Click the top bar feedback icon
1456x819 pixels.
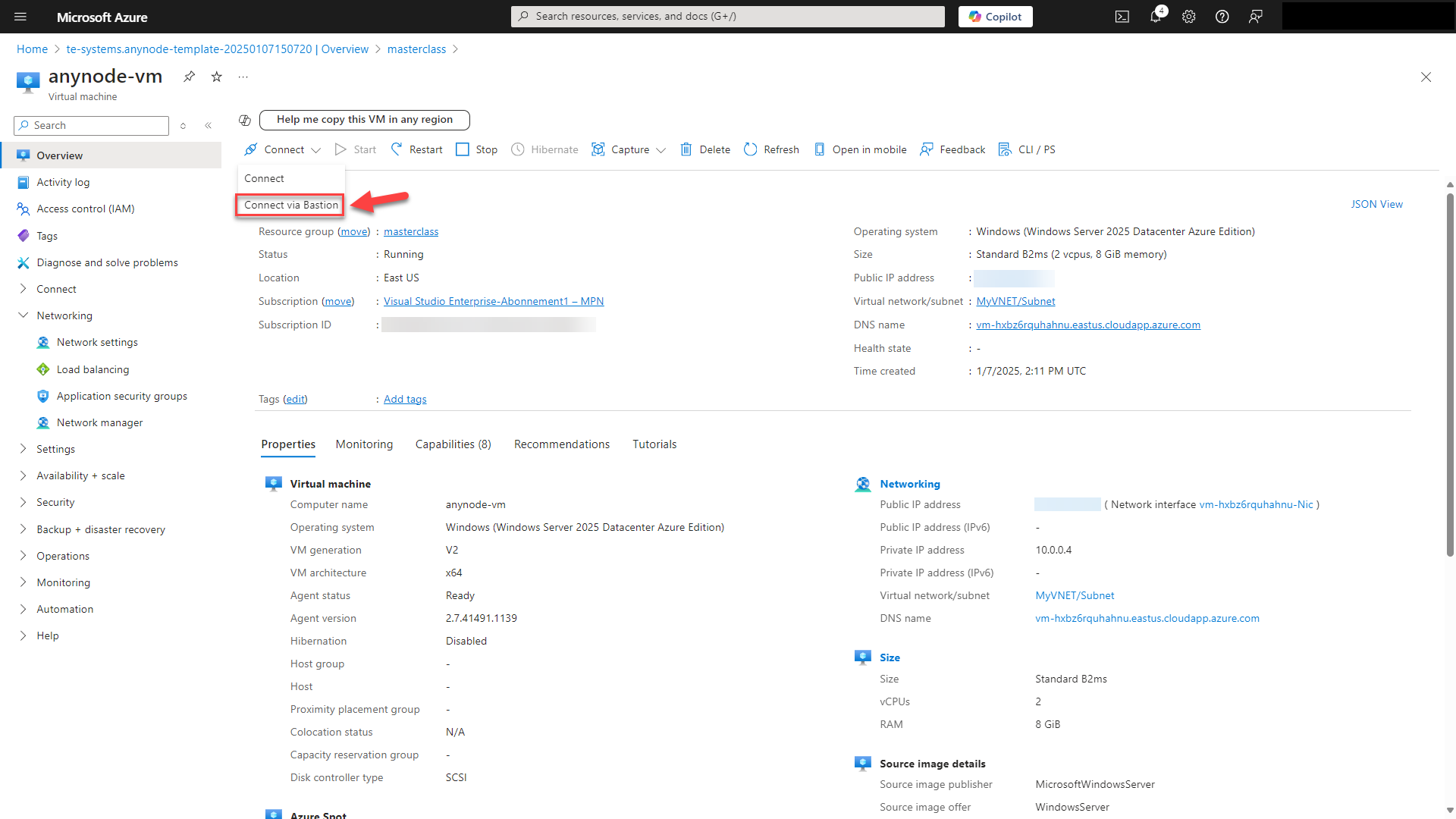(x=1256, y=17)
